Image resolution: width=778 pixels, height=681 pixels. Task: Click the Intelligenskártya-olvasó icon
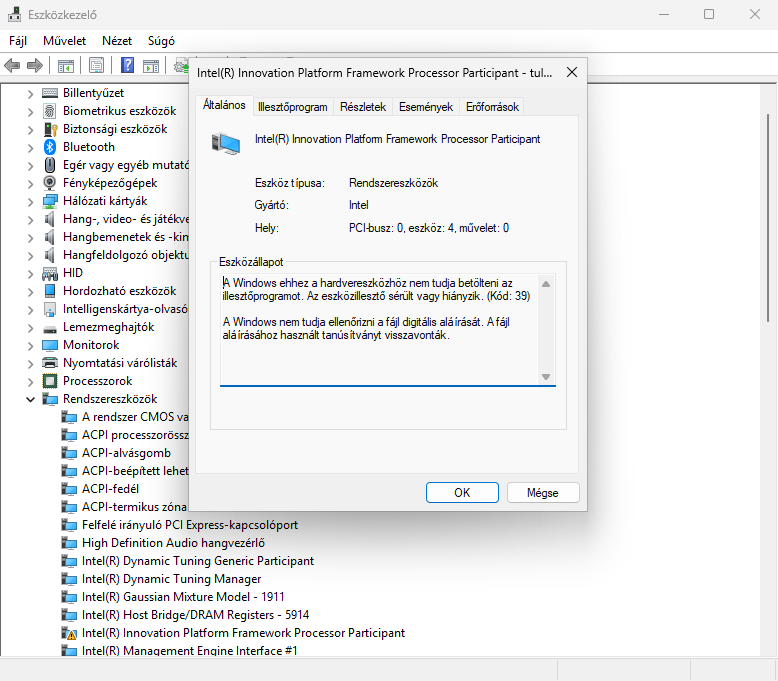pos(50,309)
